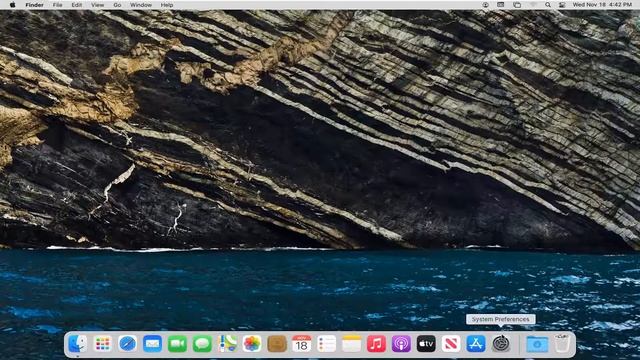Open Contacts in the Dock
The width and height of the screenshot is (640, 360).
(x=277, y=344)
